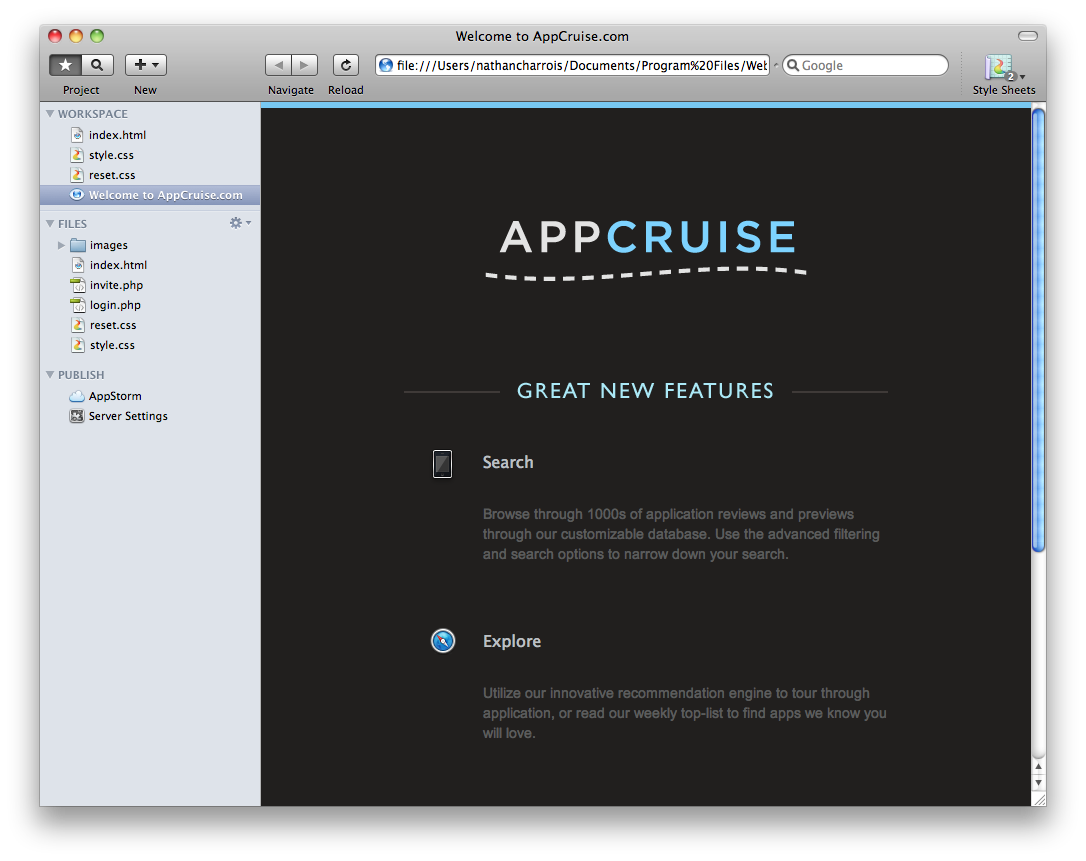
Task: Switch to the Project star view
Action: (x=66, y=65)
